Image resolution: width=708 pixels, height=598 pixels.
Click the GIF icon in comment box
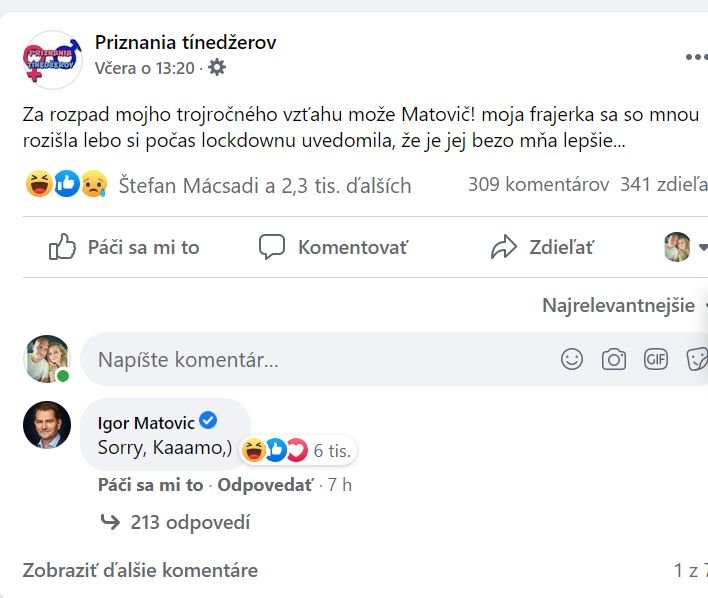point(656,359)
